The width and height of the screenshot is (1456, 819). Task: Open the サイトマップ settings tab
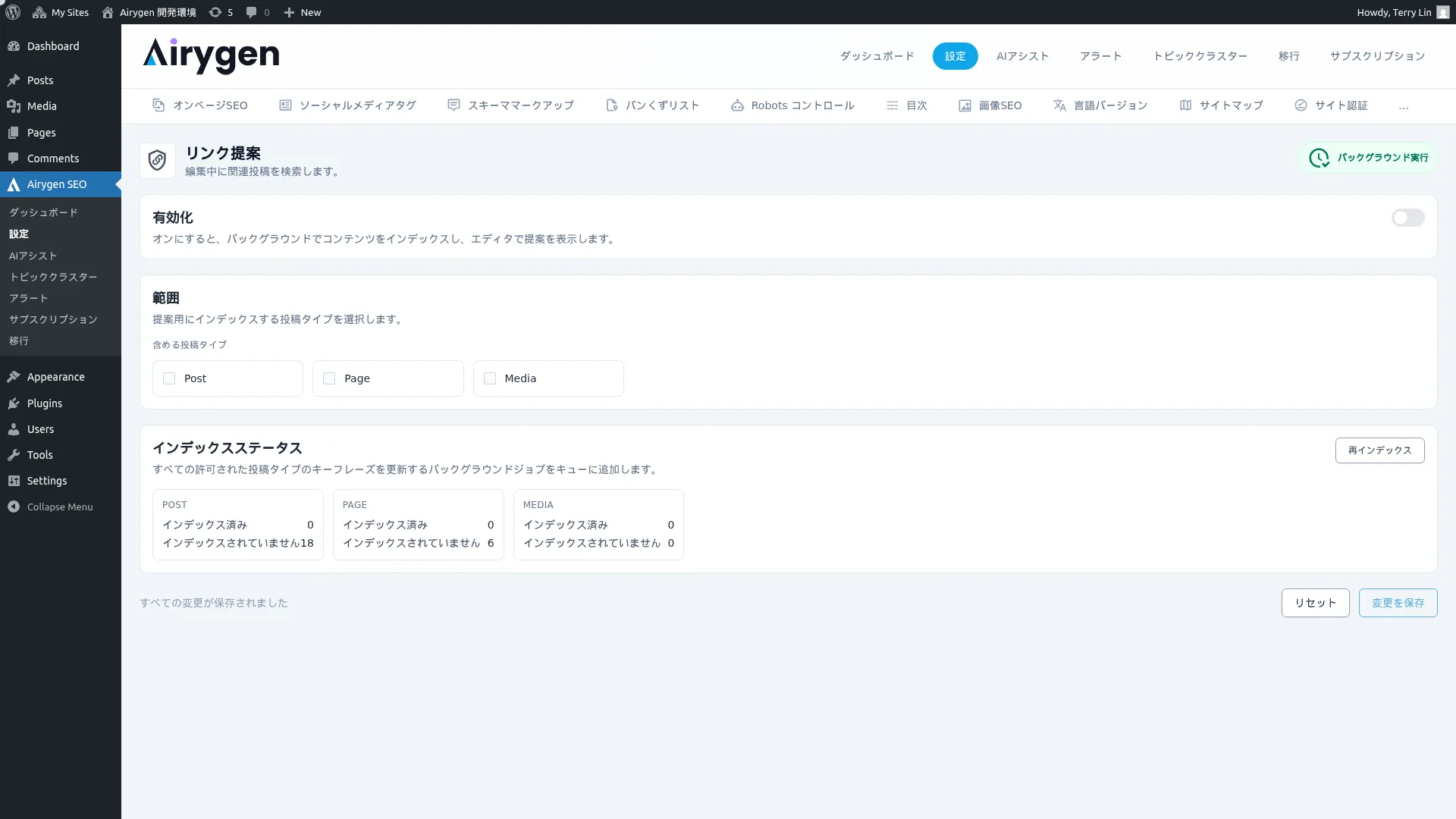[x=1221, y=105]
